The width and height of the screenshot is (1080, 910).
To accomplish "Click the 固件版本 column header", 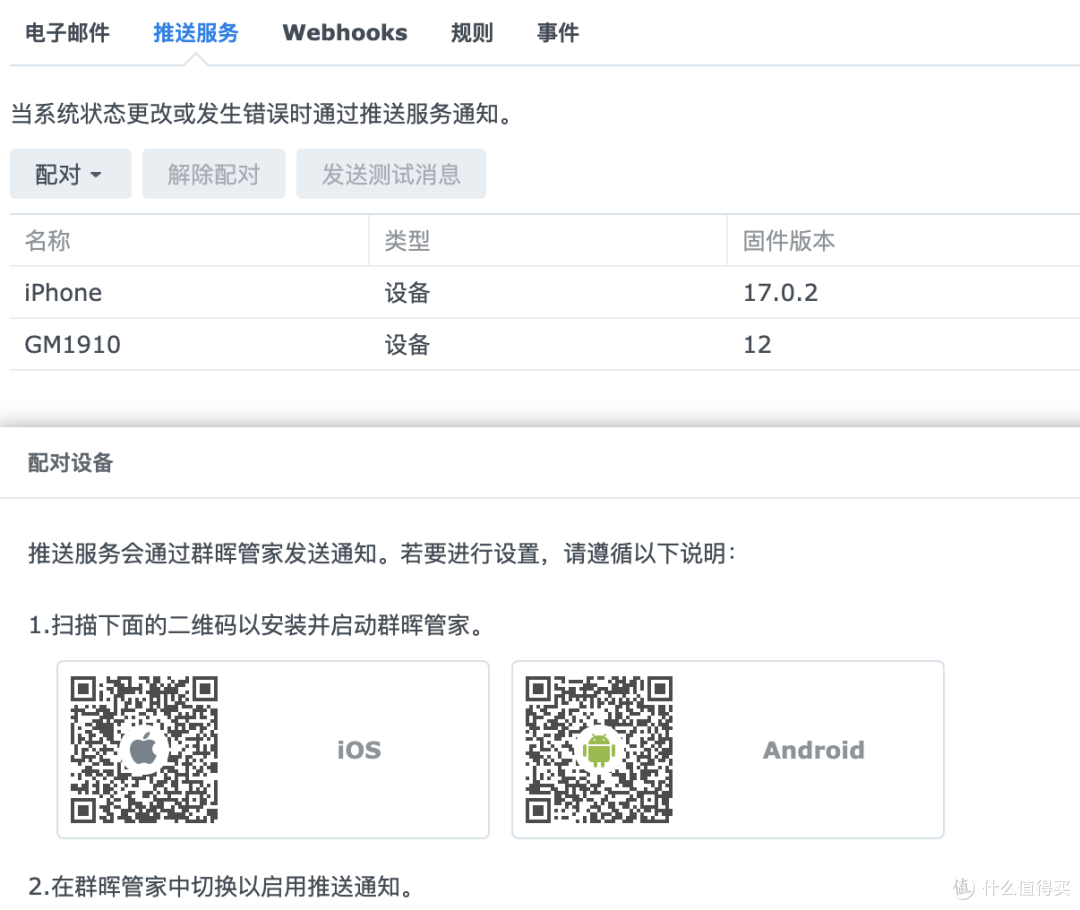I will (904, 240).
